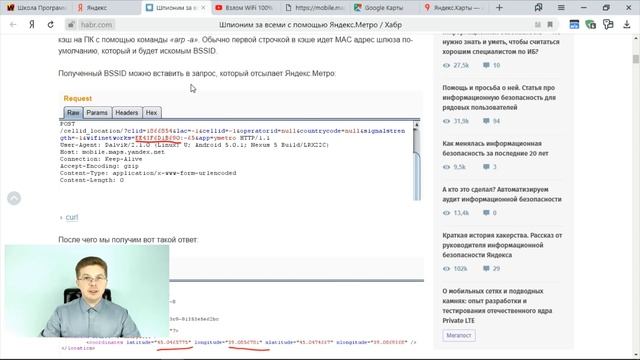Open browser downloads
640x360 pixels.
[x=627, y=24]
